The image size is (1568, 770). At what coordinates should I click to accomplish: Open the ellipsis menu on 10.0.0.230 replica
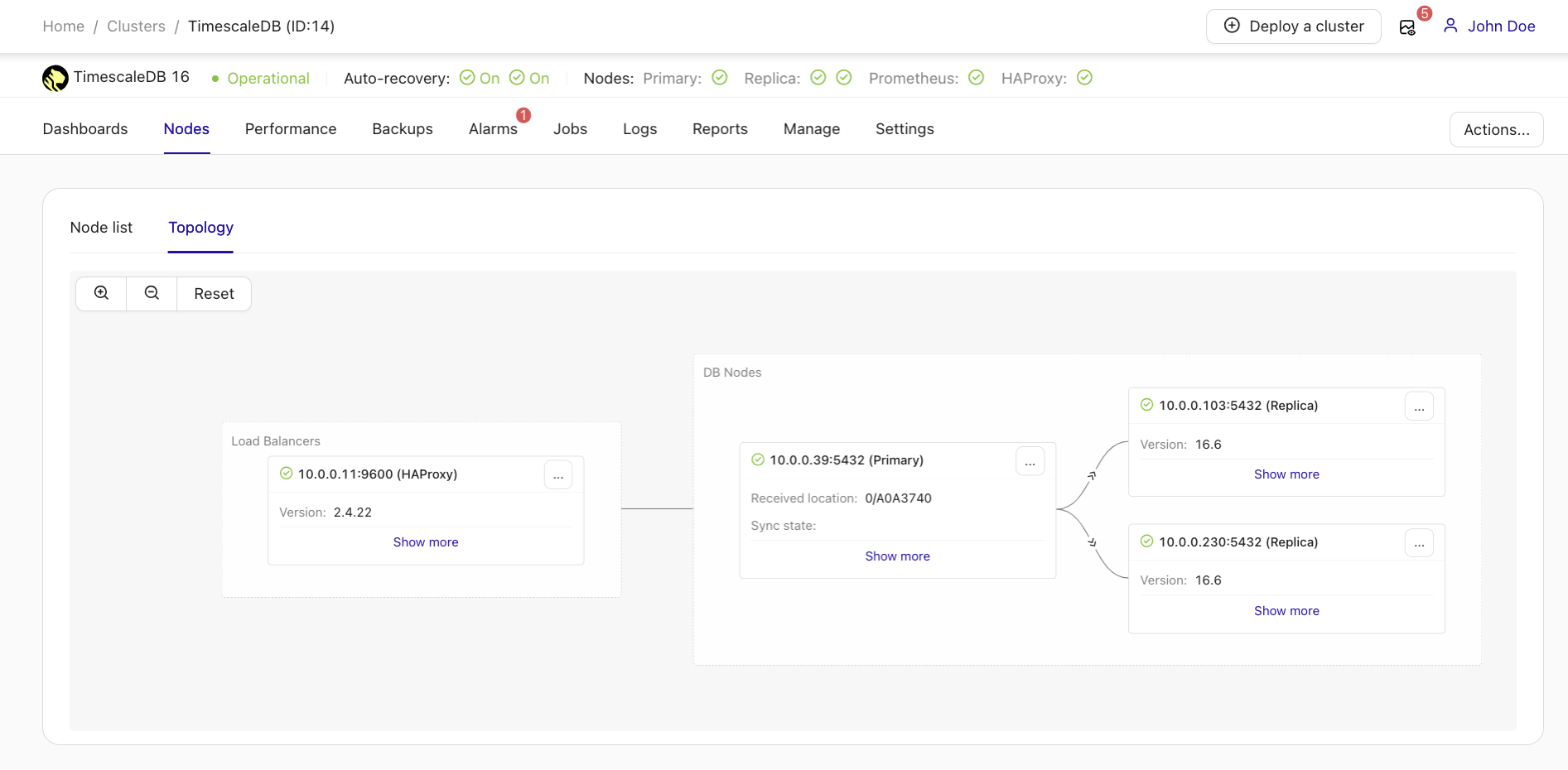[1420, 542]
